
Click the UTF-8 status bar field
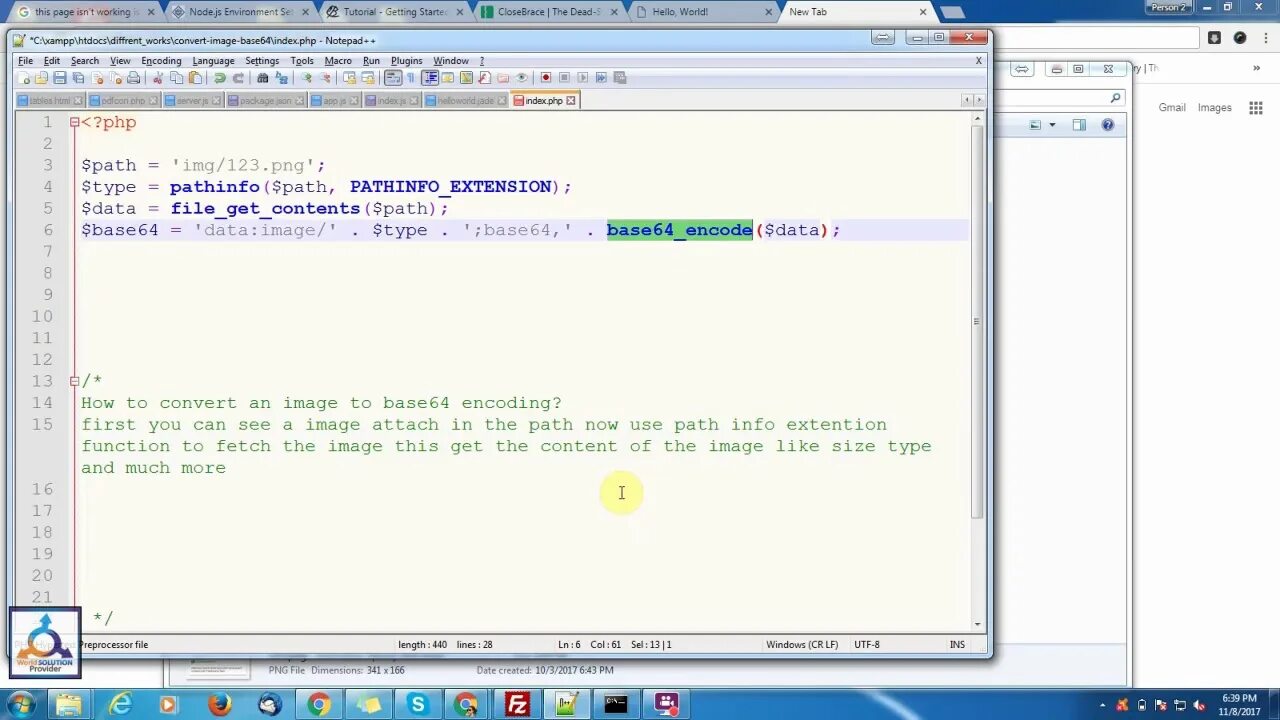(867, 645)
